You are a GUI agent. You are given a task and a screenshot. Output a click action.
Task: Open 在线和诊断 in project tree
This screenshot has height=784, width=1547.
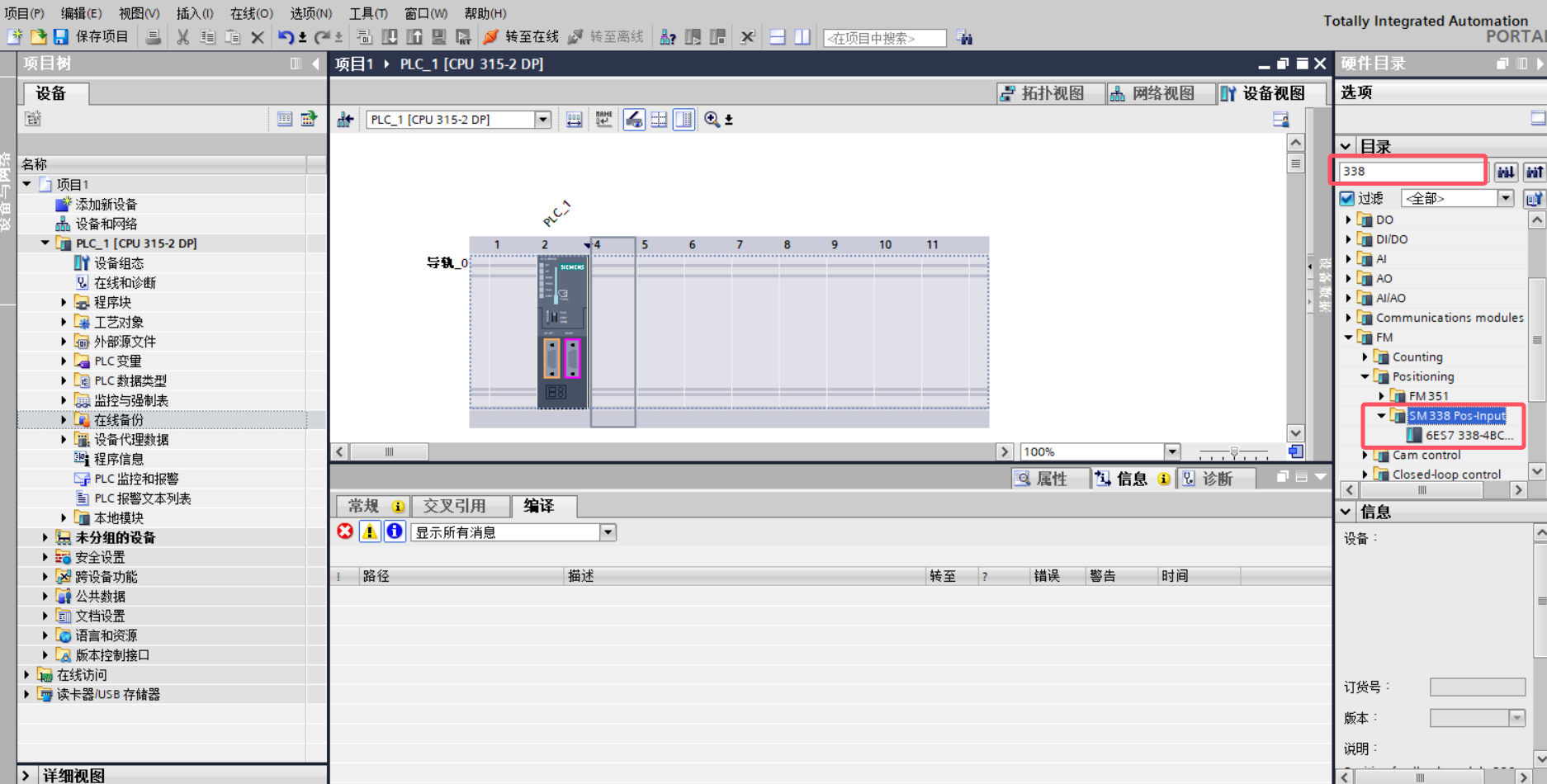click(125, 282)
